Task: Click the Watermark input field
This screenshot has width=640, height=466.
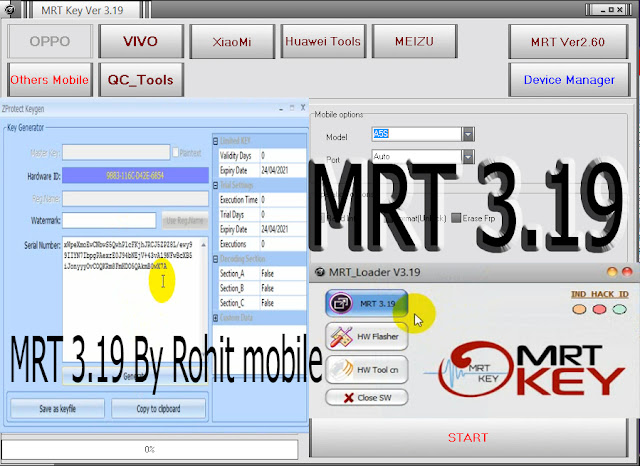Action: point(109,220)
